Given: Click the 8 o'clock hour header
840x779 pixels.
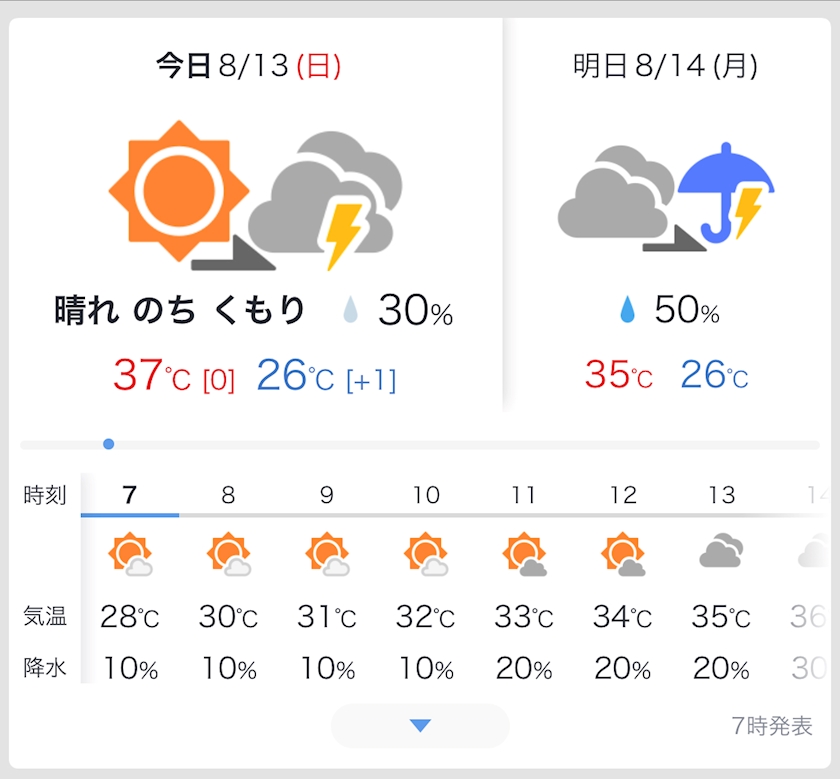Looking at the screenshot, I should (228, 495).
